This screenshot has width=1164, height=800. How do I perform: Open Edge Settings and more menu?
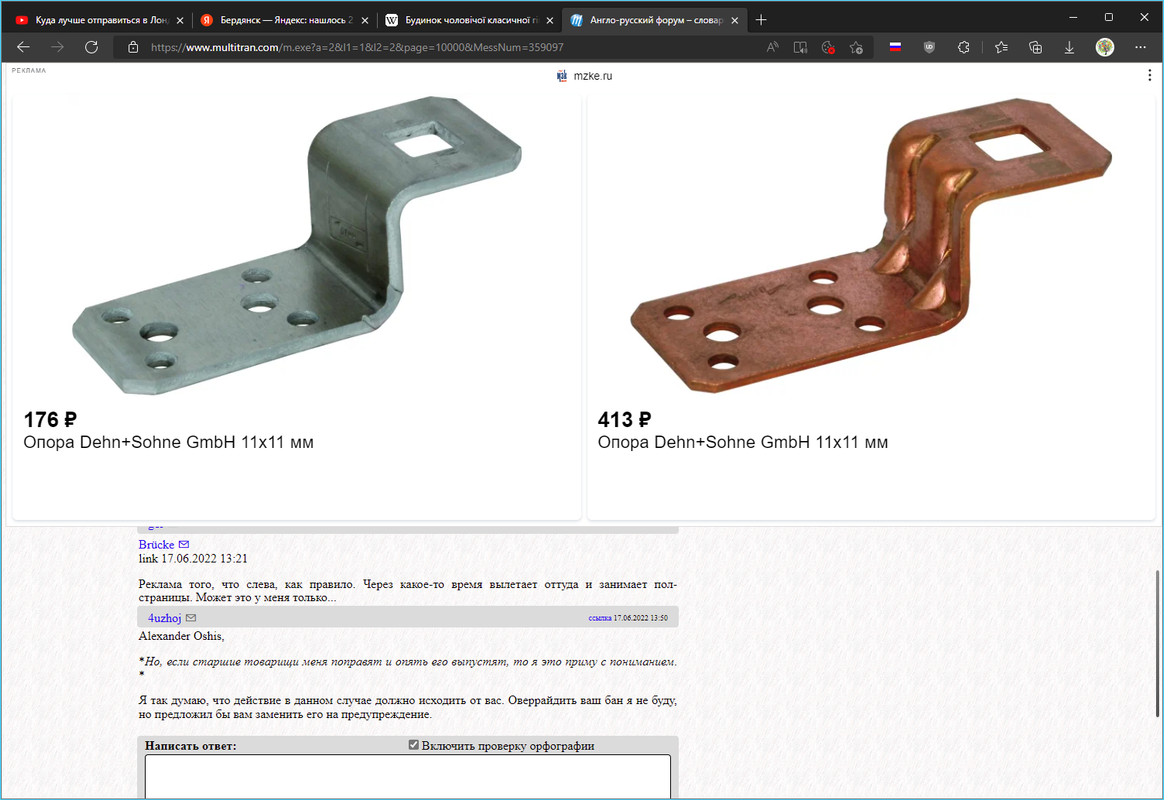tap(1140, 47)
